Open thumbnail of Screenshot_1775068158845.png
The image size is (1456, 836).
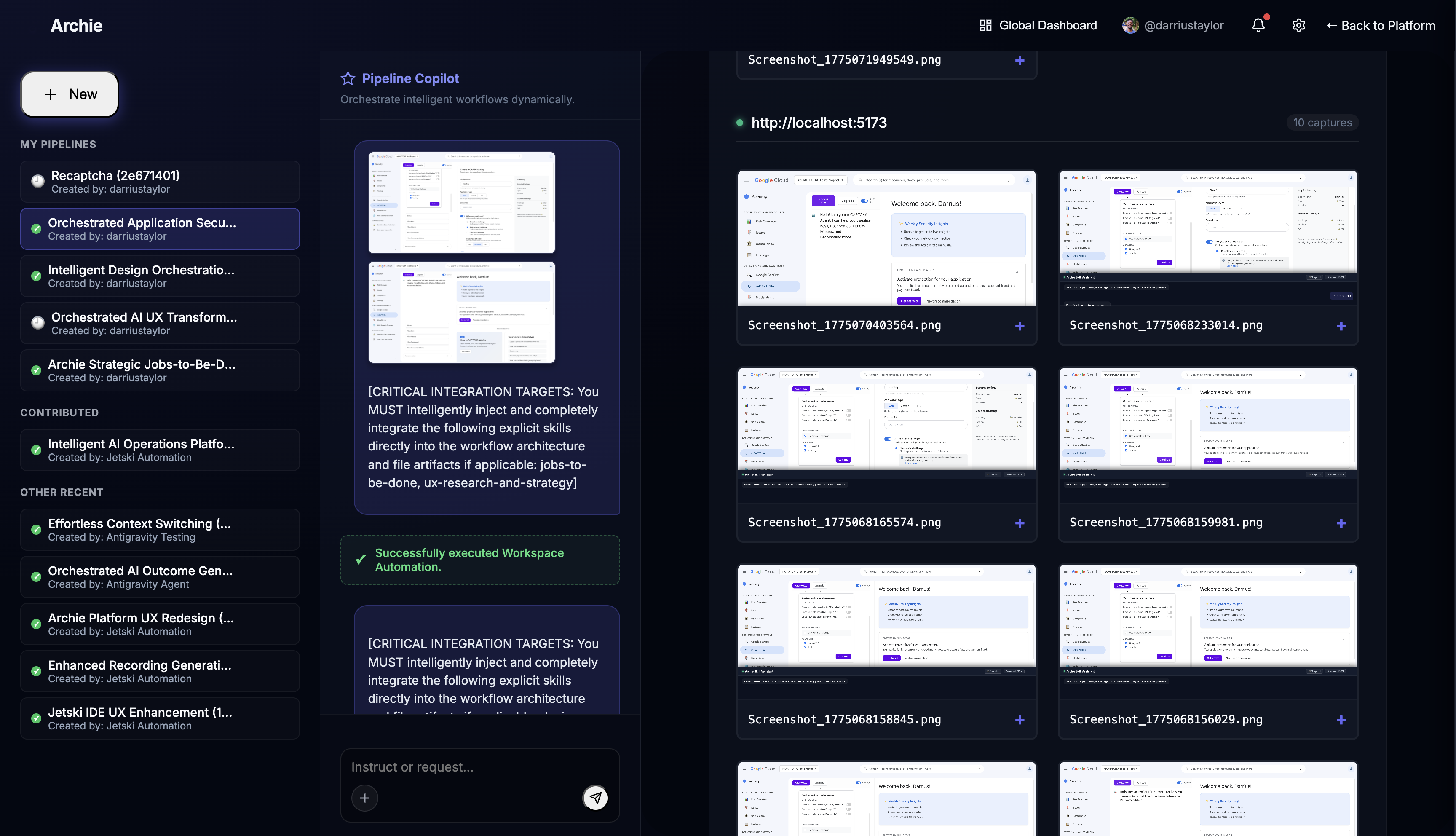887,633
